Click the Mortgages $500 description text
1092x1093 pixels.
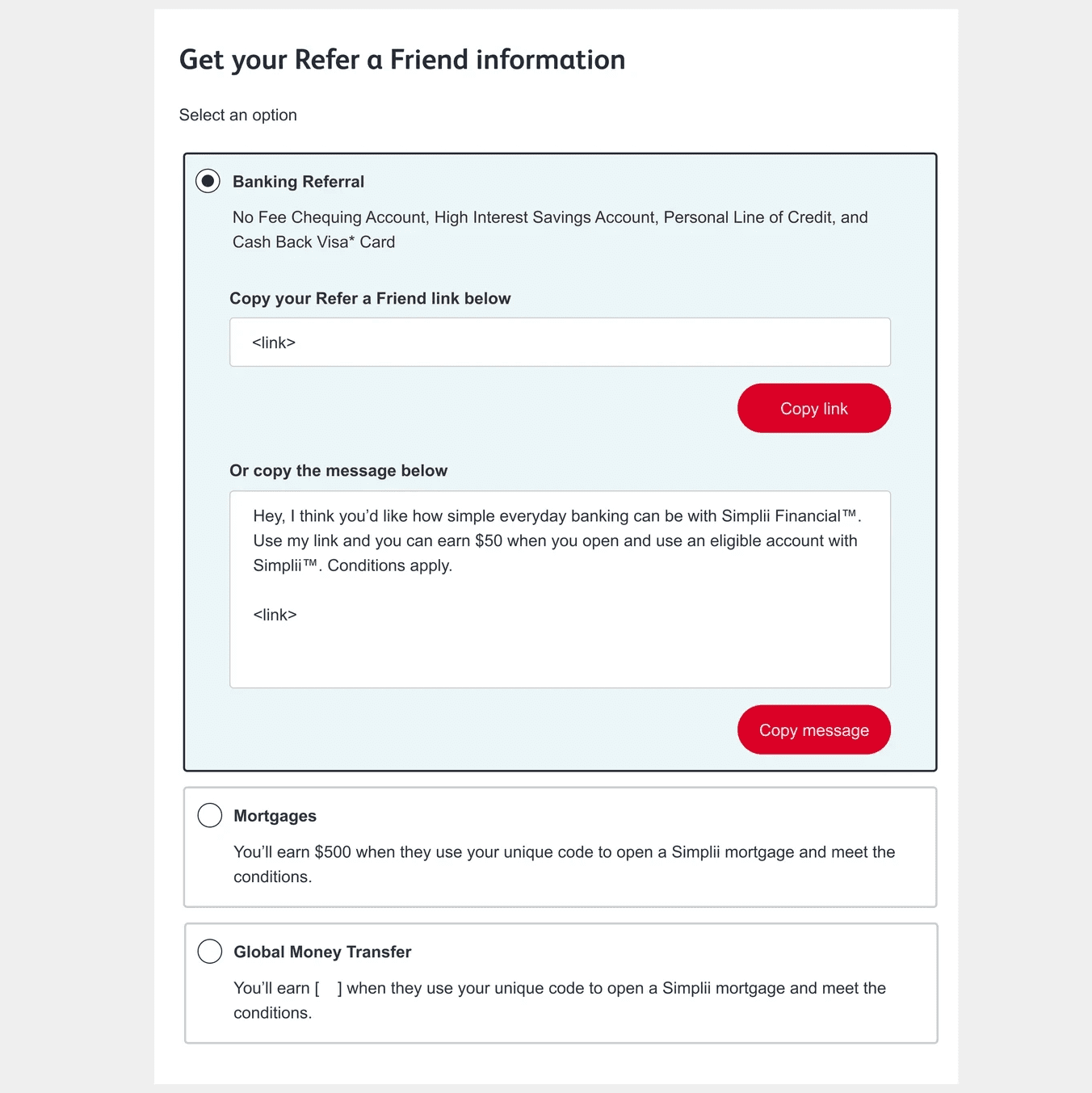(x=564, y=864)
